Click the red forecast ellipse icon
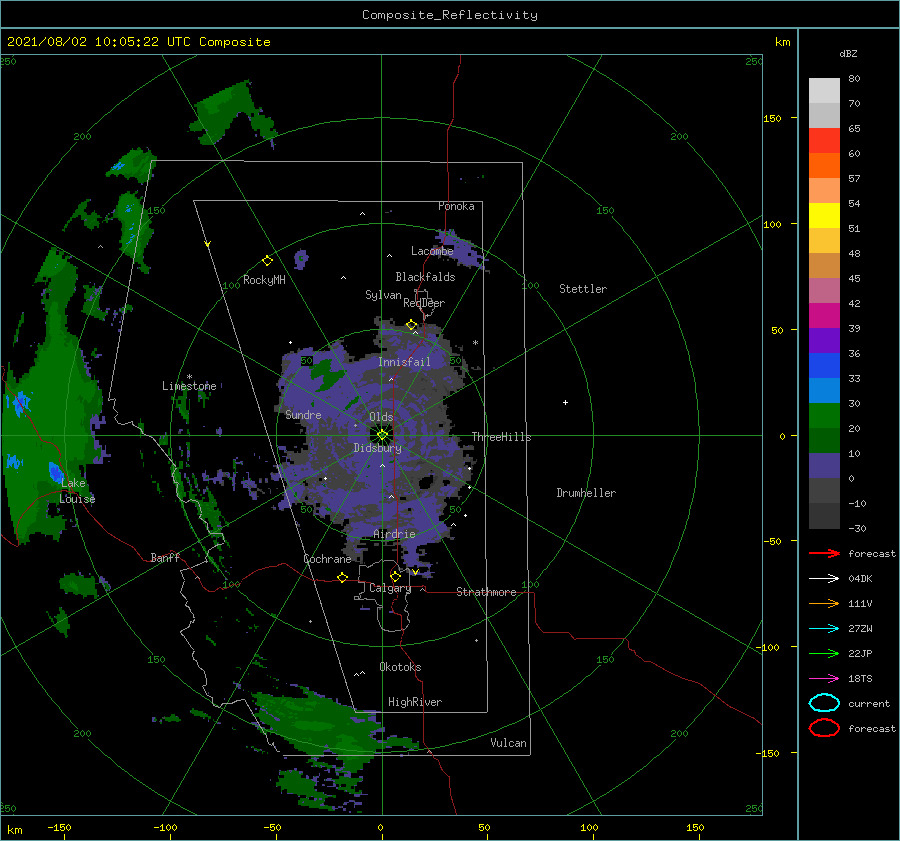900x841 pixels. 824,728
